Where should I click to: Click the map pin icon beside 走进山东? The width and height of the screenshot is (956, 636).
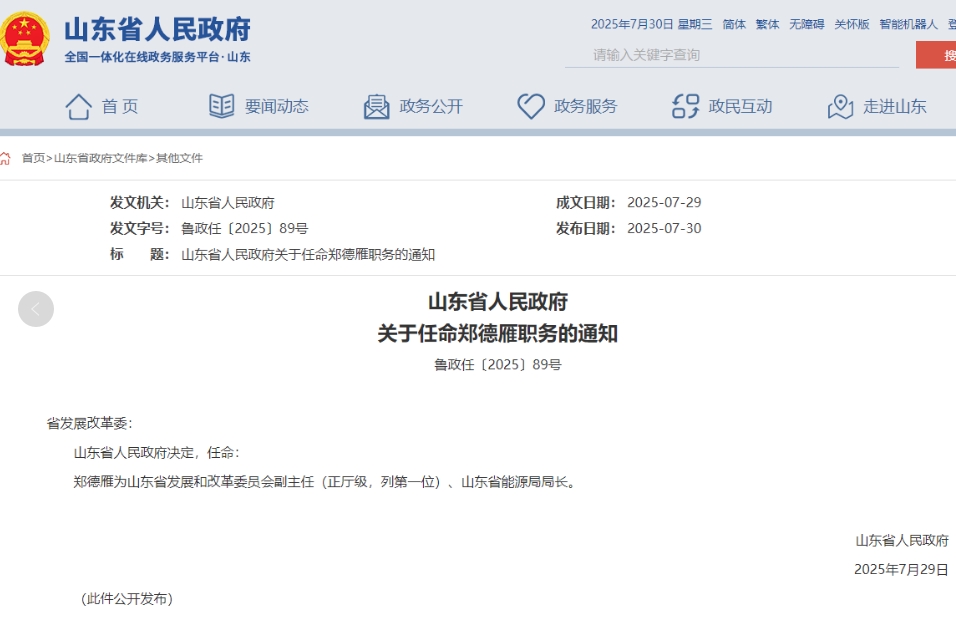[x=840, y=106]
